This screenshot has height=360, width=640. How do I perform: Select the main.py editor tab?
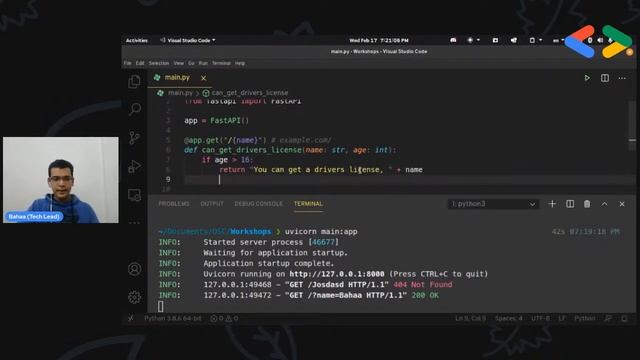(177, 78)
